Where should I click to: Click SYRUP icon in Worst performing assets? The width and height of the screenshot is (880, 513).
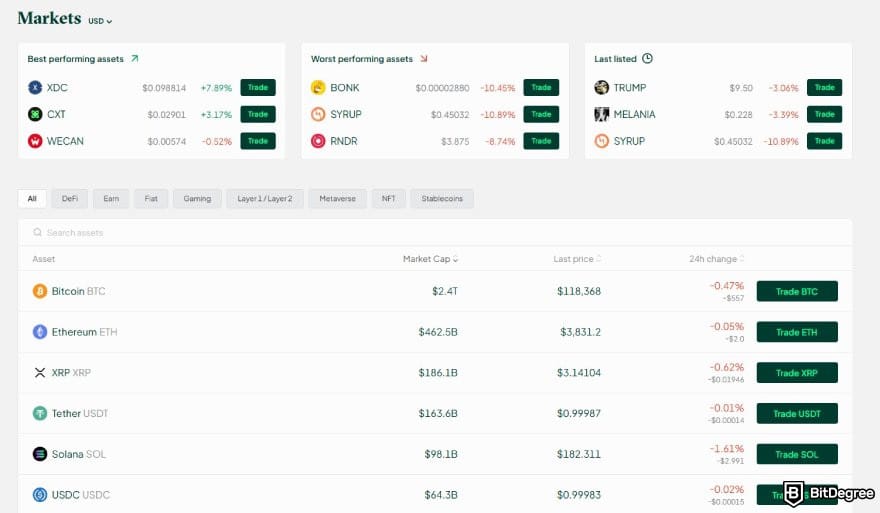click(x=318, y=114)
